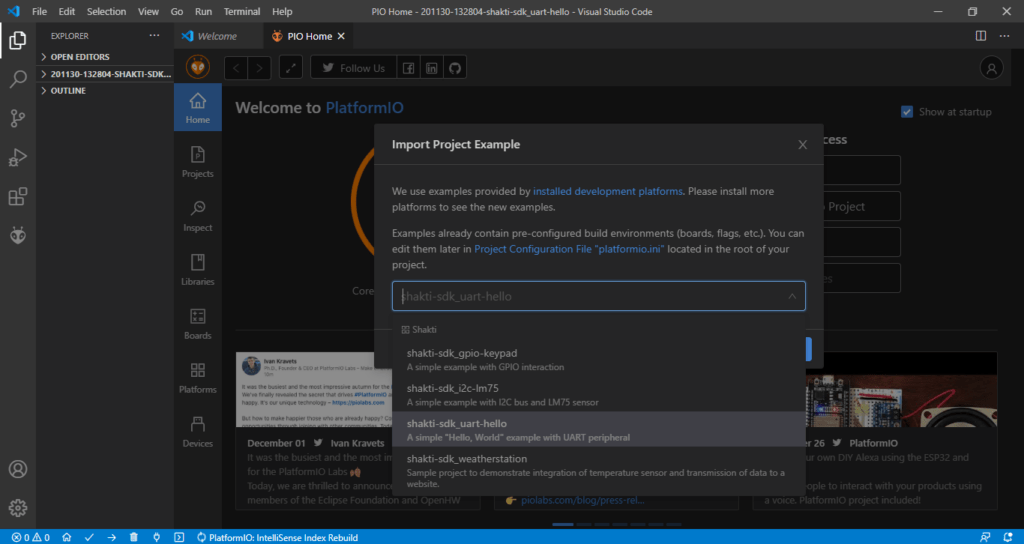
Task: Open PlatformIO alien icon in activity bar
Action: tap(18, 235)
